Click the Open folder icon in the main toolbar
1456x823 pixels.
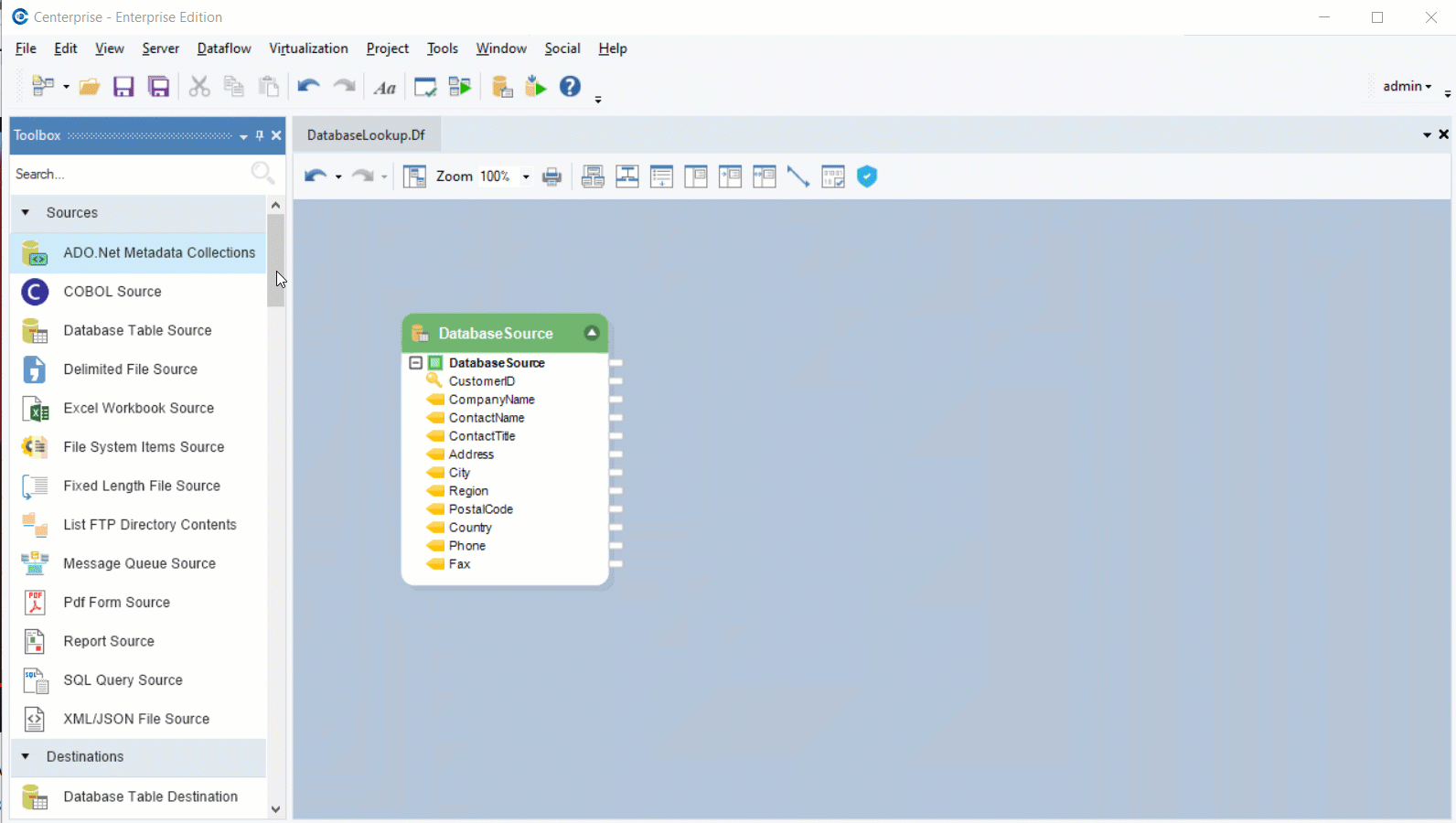(89, 87)
